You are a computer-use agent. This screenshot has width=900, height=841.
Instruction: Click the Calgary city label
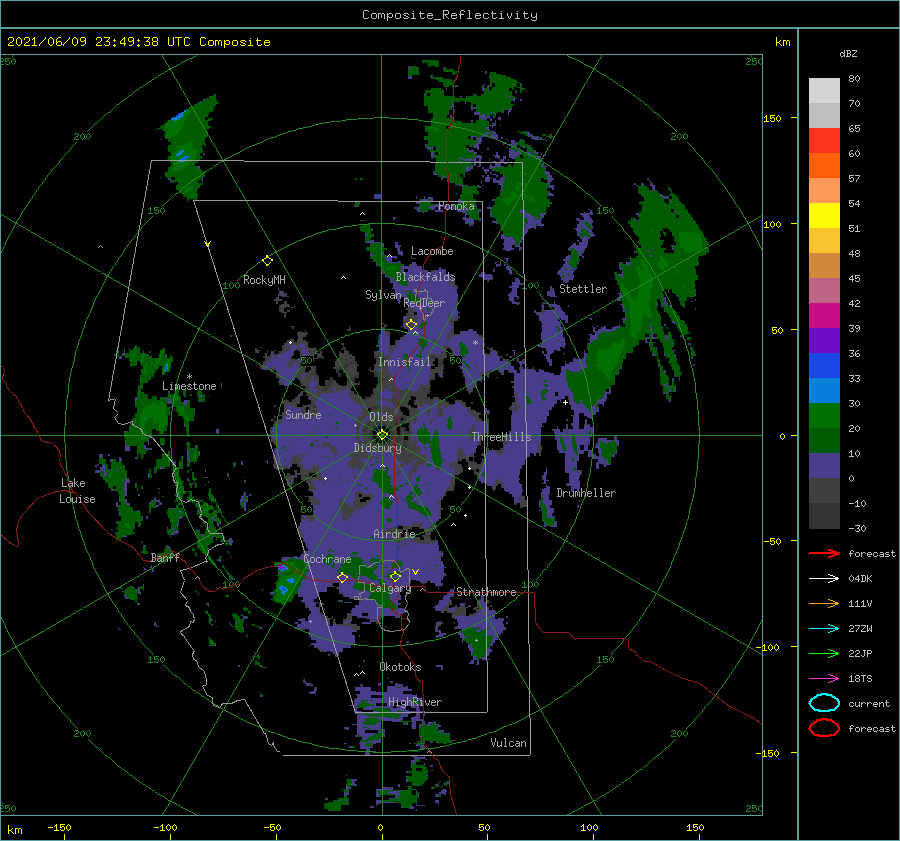[390, 588]
